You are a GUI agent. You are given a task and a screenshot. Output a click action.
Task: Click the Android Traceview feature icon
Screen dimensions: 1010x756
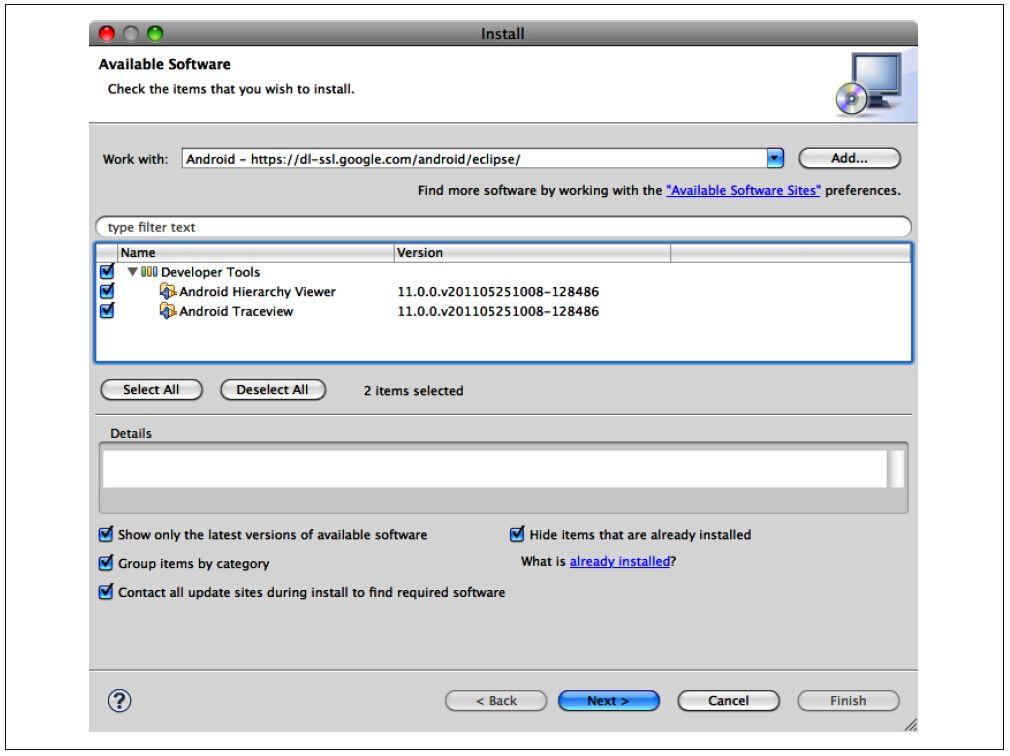coord(167,311)
